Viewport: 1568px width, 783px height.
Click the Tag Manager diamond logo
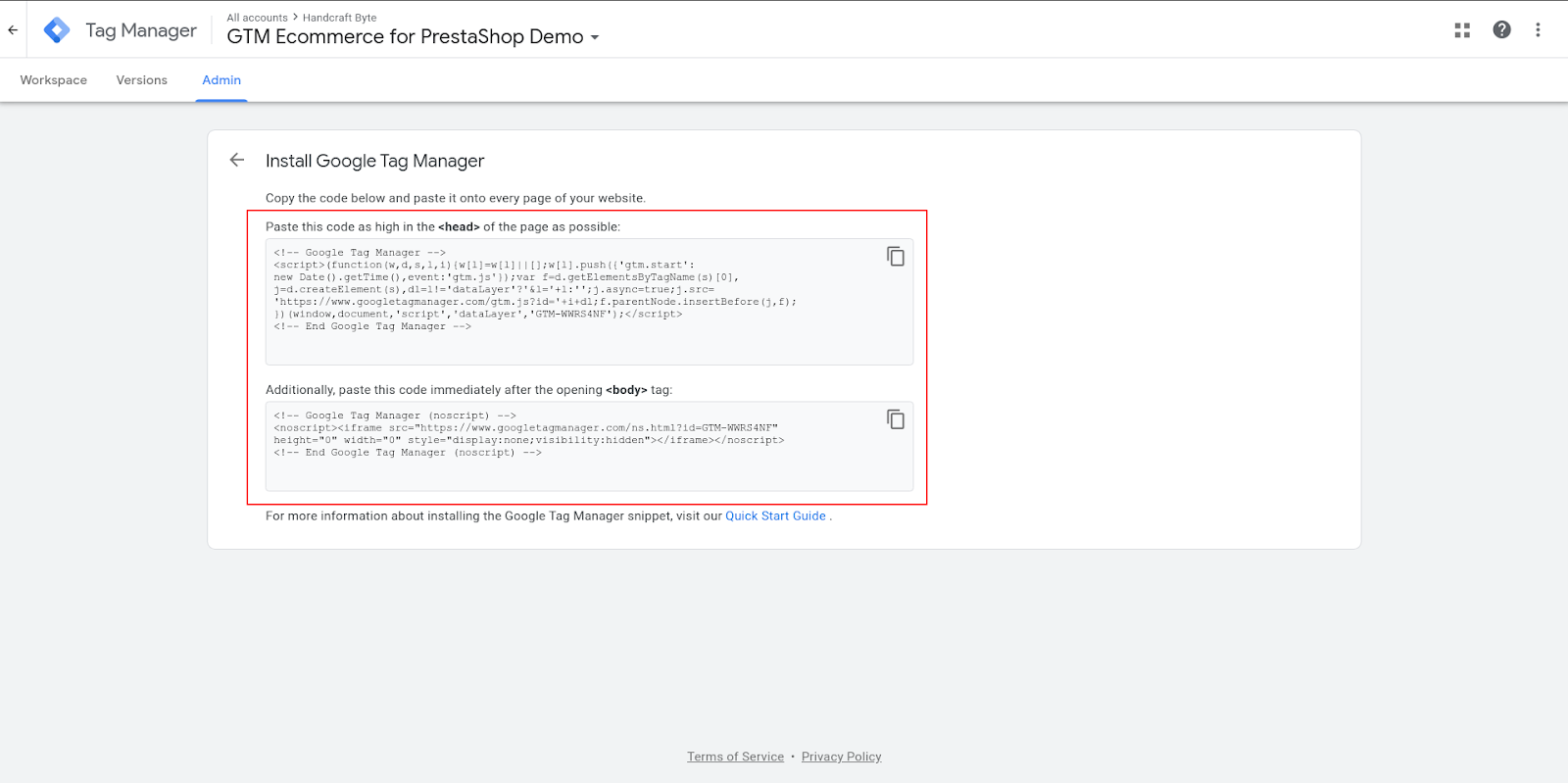coord(57,30)
